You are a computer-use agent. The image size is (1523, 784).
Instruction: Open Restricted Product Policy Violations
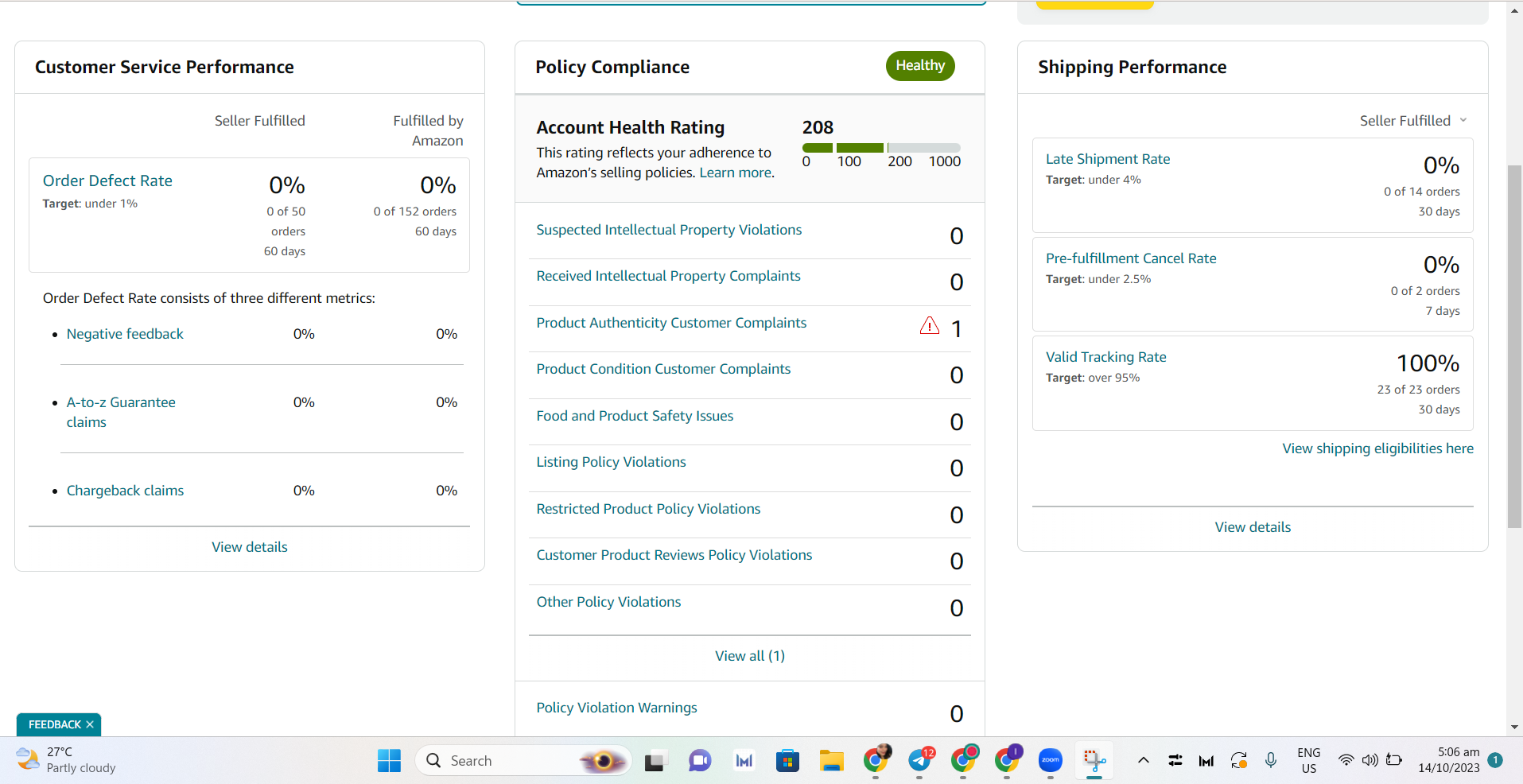point(648,509)
